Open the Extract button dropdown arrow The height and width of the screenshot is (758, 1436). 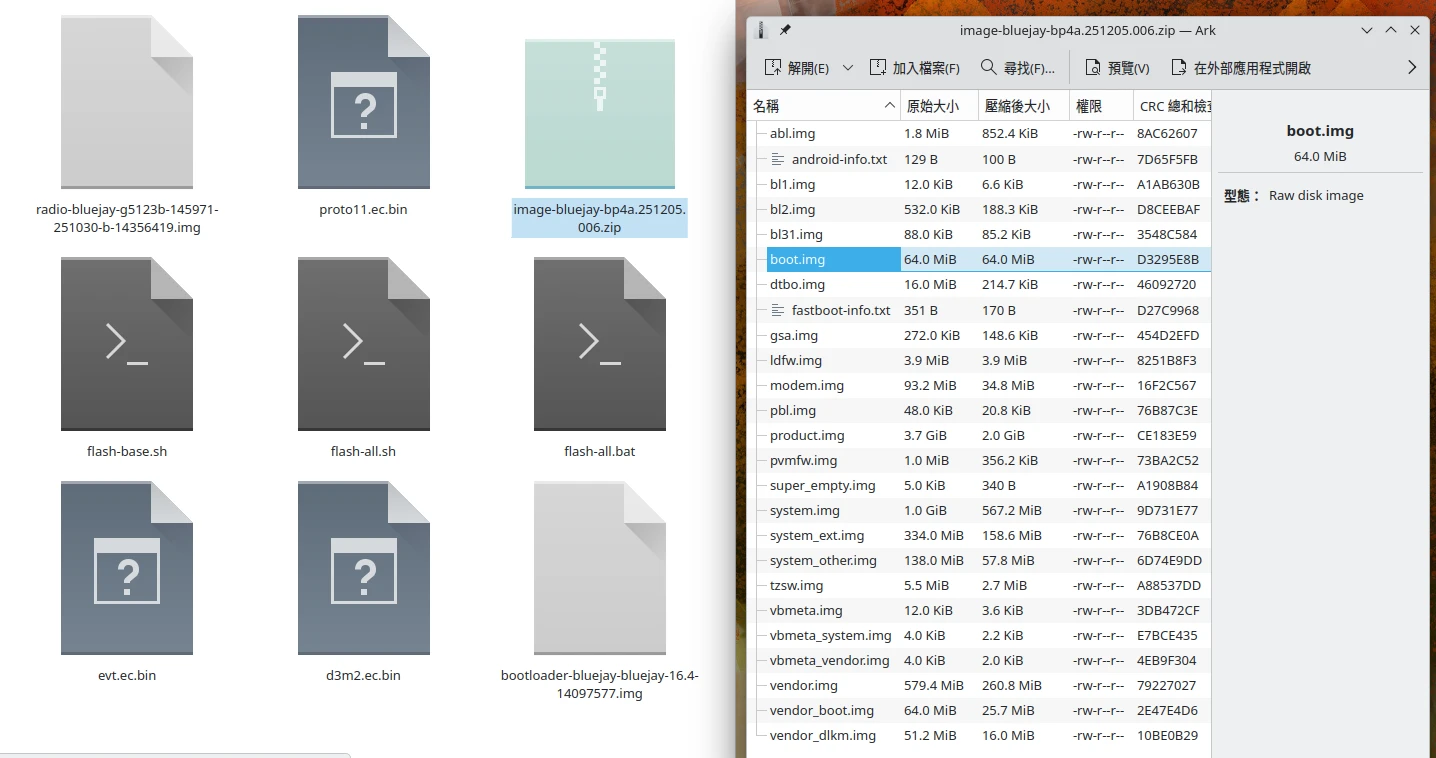(848, 68)
